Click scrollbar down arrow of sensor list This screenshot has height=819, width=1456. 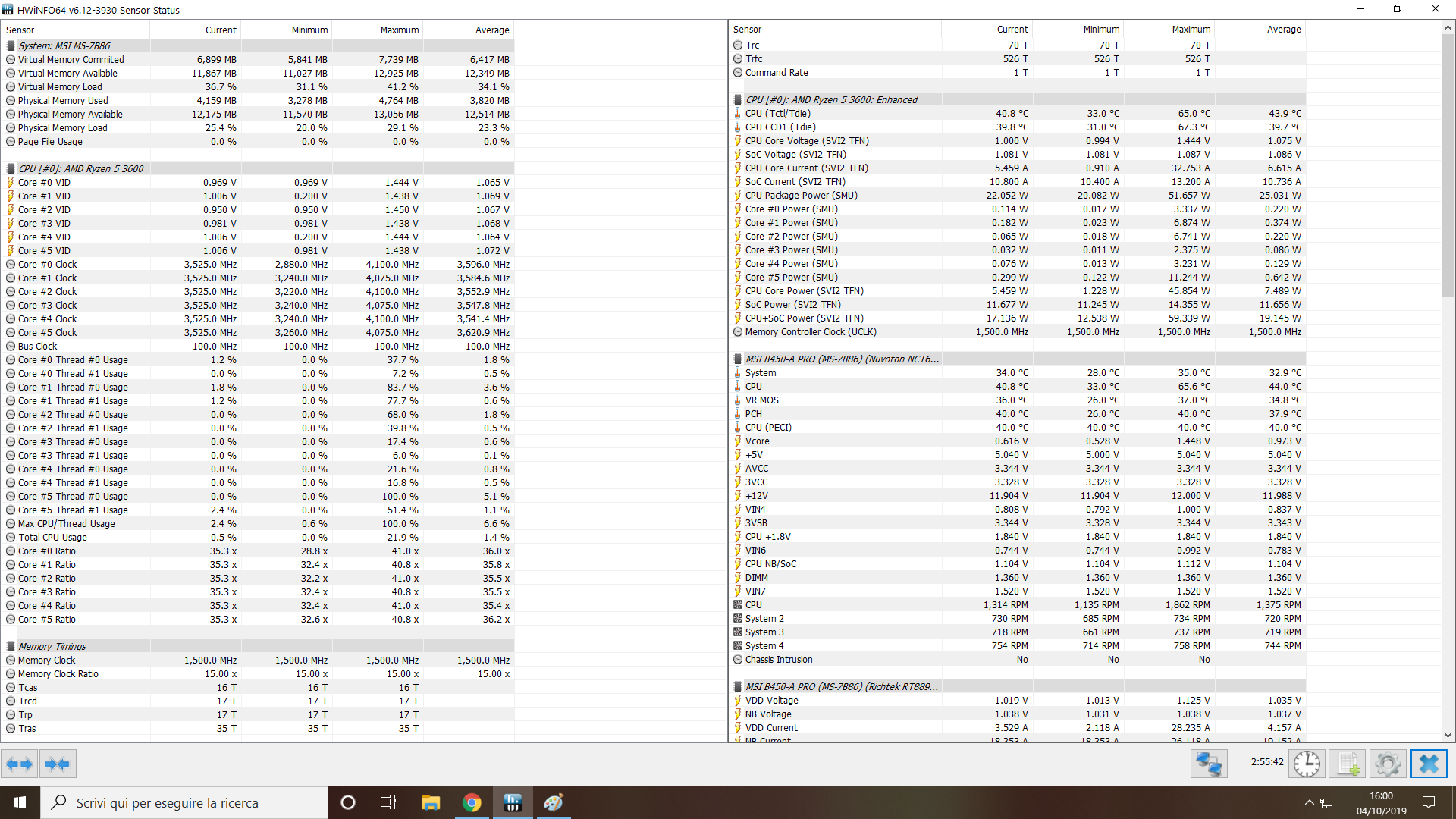click(x=1448, y=736)
